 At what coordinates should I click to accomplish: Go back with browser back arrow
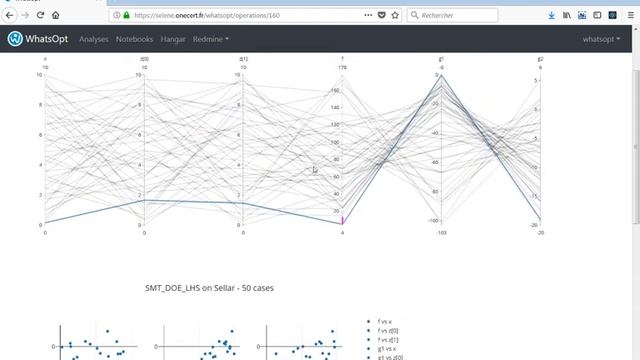[9, 16]
